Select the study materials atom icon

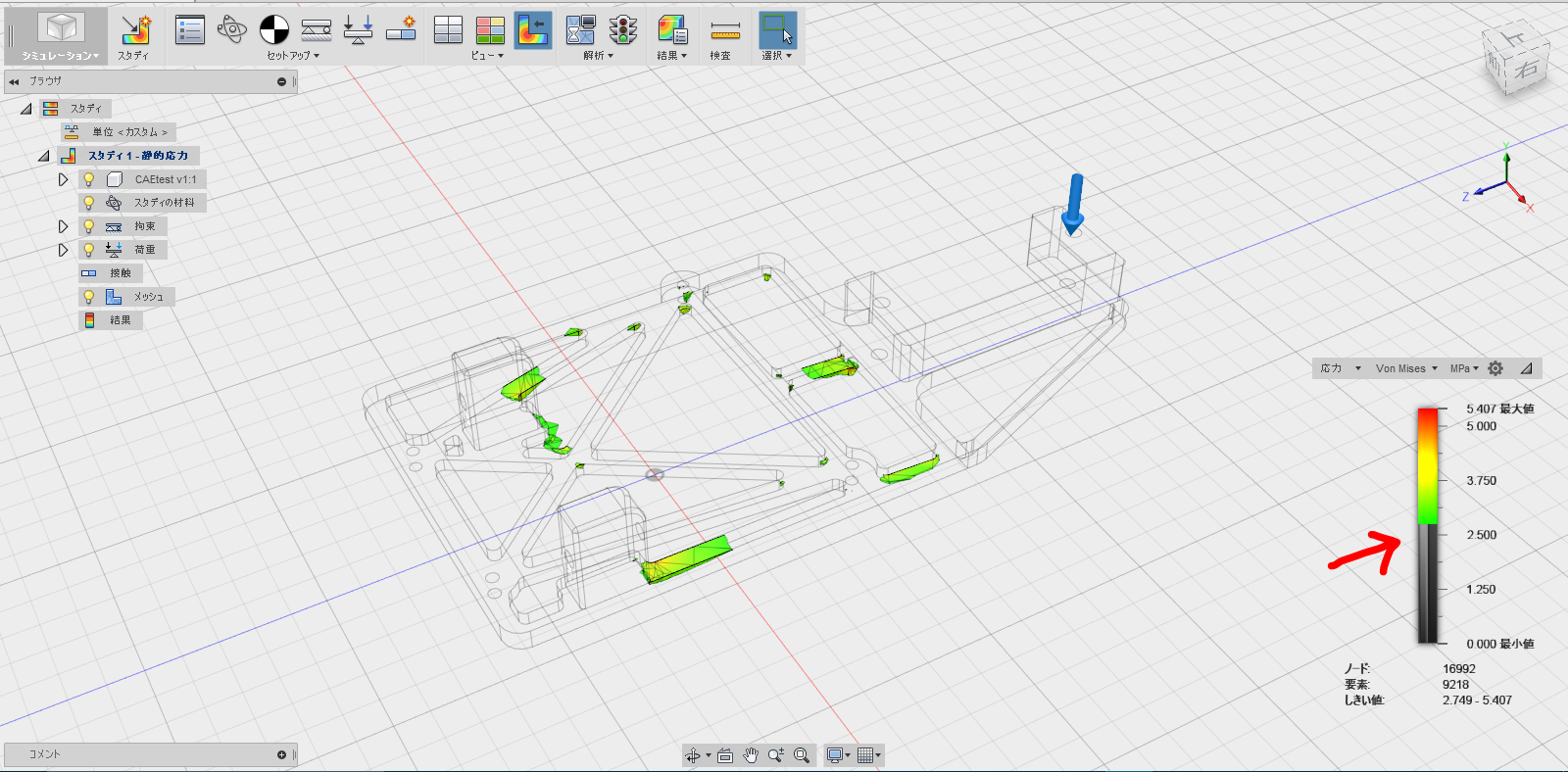[x=231, y=30]
